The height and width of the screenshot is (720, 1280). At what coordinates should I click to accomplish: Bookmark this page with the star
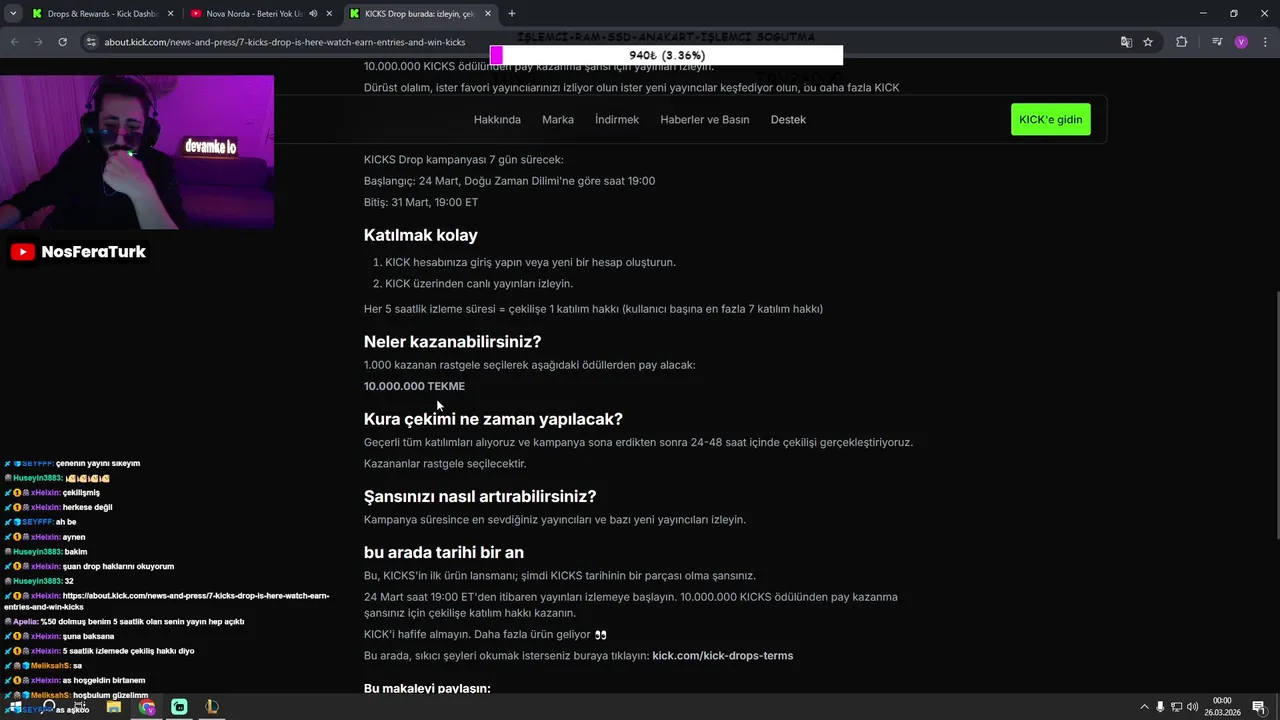(1148, 42)
